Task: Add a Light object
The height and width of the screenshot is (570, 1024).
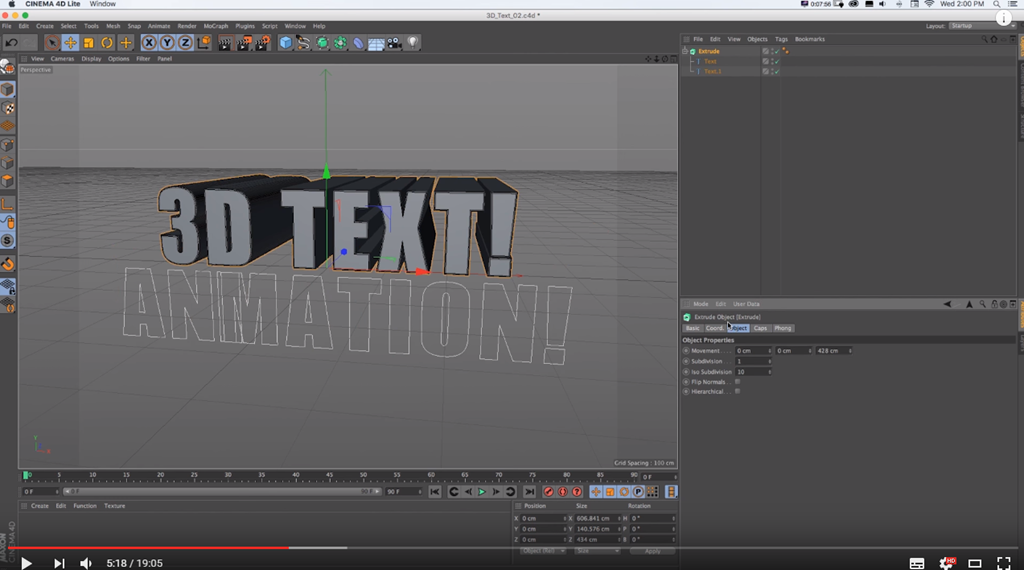Action: [413, 43]
